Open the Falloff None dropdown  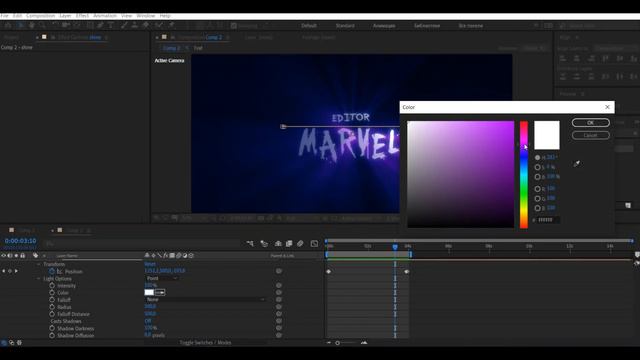(x=205, y=300)
